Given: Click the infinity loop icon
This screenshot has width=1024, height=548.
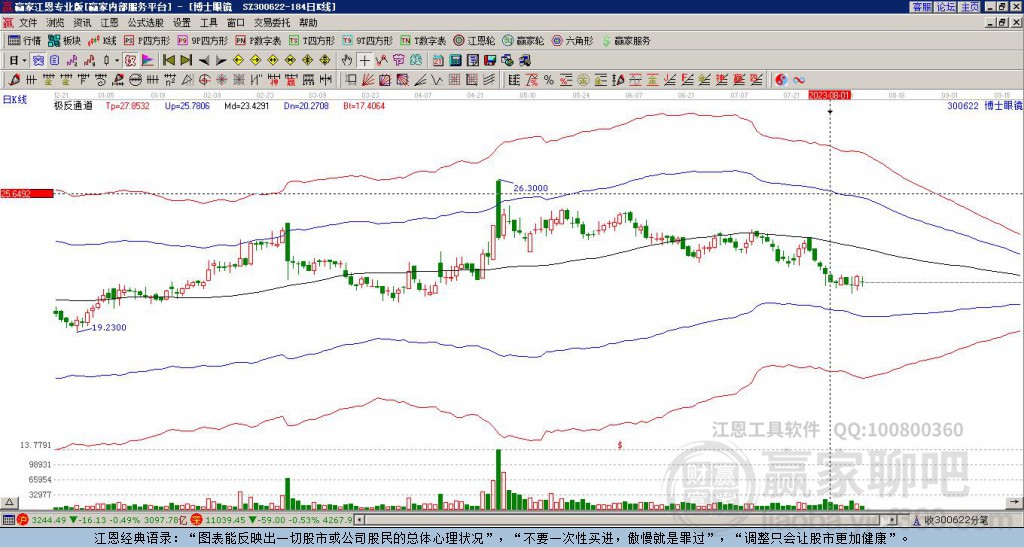Looking at the screenshot, I should tap(799, 80).
